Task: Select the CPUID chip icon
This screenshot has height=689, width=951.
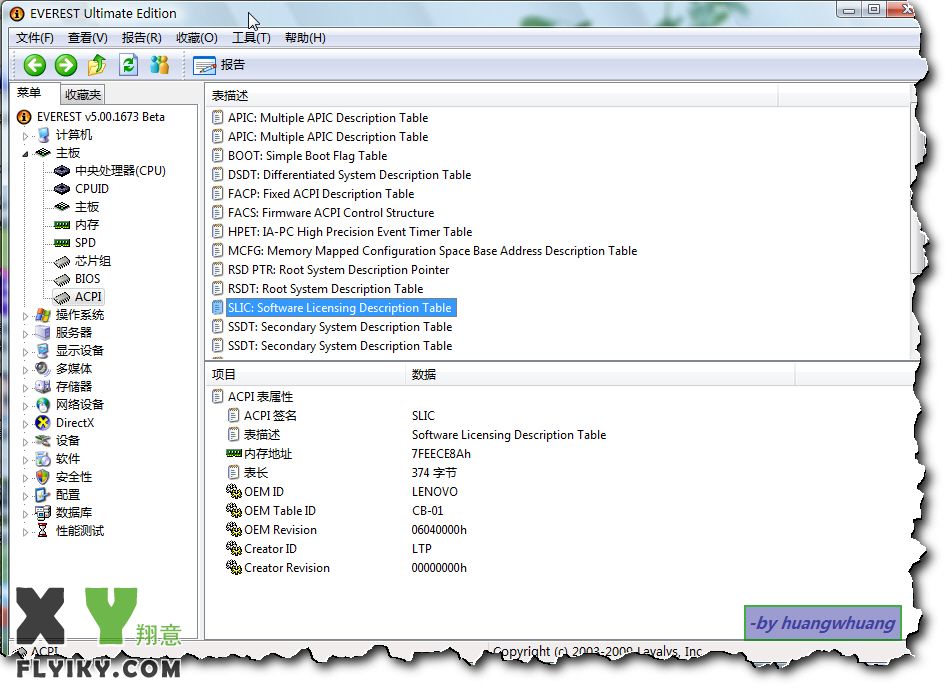Action: 62,189
